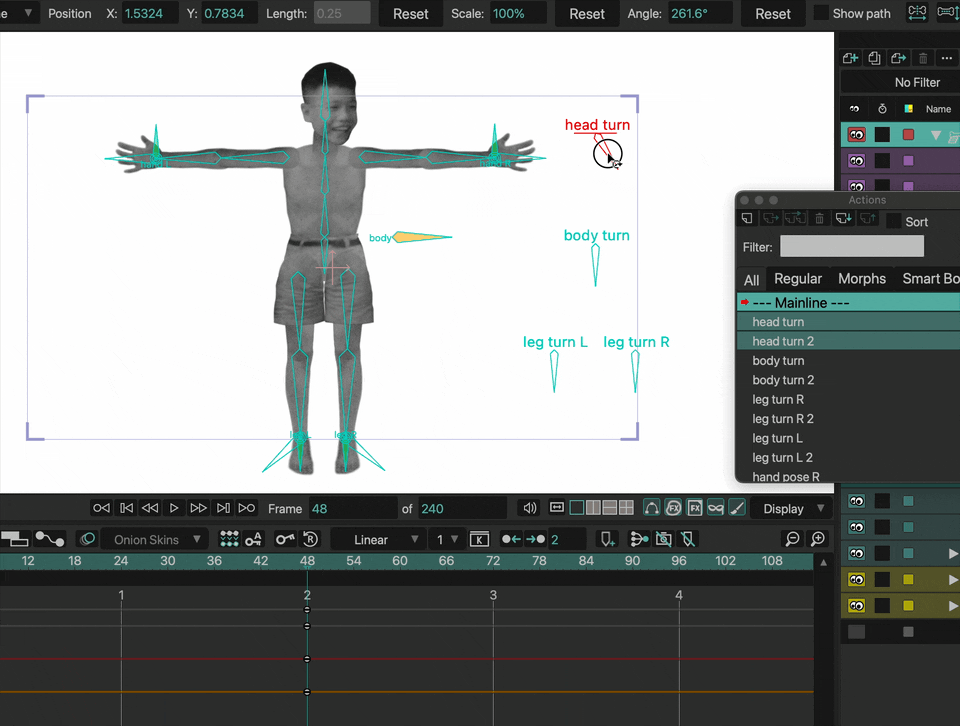Click the add marker icon in timeline toolbar
The image size is (960, 726).
coord(607,539)
